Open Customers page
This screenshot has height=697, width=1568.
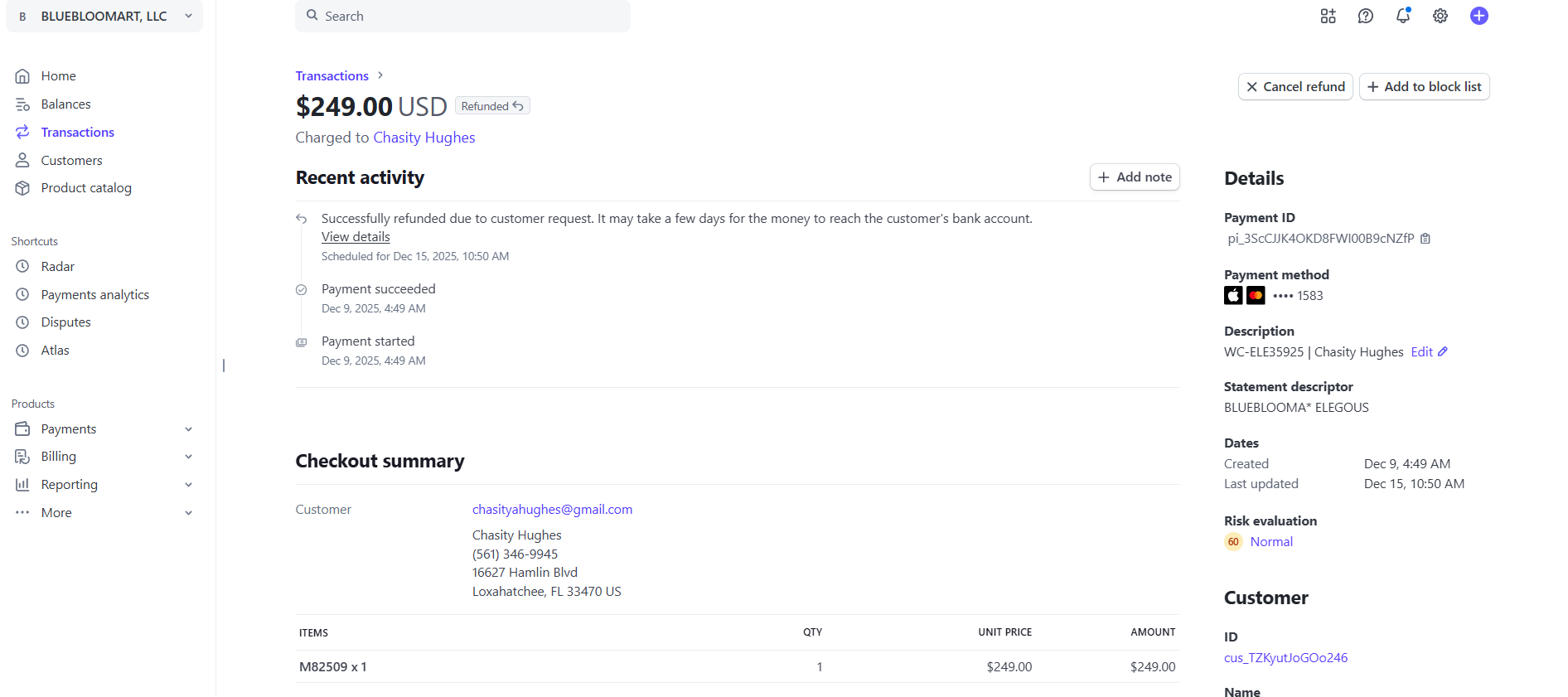(71, 161)
